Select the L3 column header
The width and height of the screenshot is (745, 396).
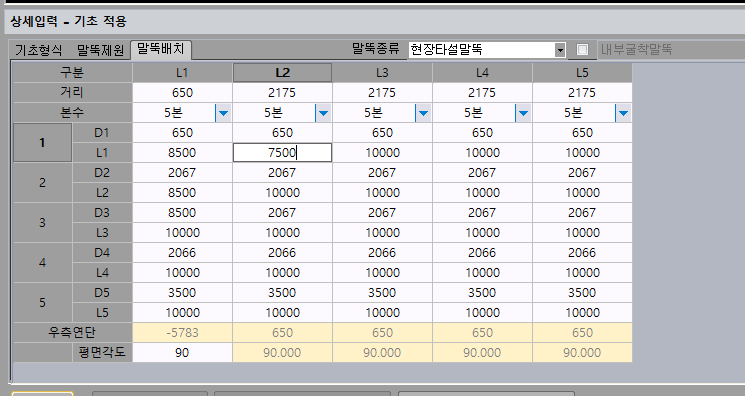pyautogui.click(x=382, y=73)
